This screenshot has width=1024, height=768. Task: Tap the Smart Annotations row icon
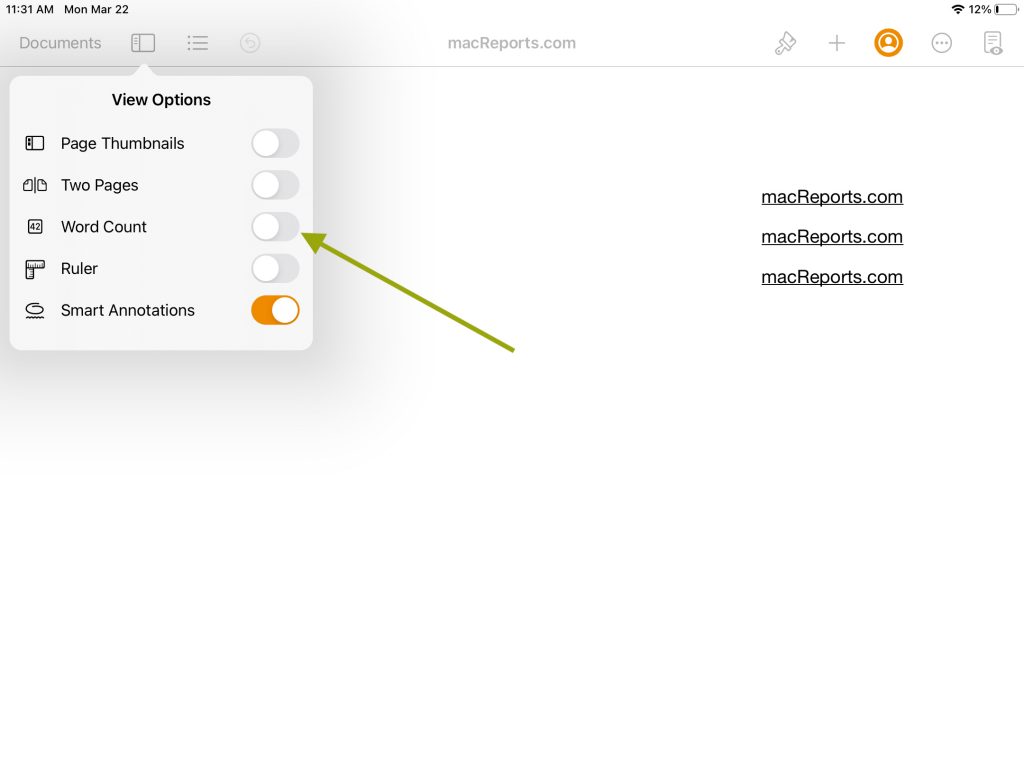[x=35, y=311]
